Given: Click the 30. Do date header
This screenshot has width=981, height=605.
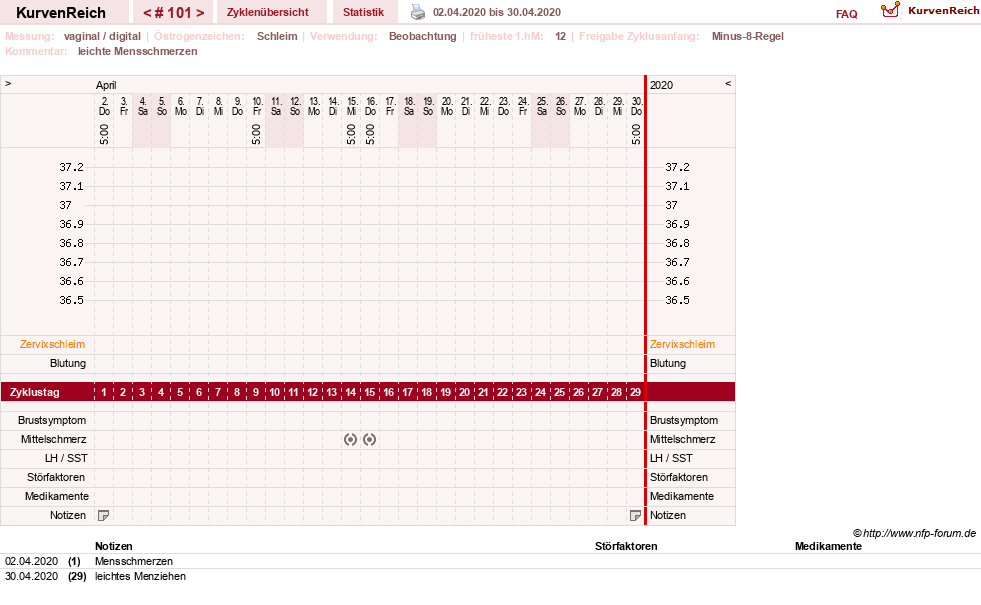Looking at the screenshot, I should (636, 106).
